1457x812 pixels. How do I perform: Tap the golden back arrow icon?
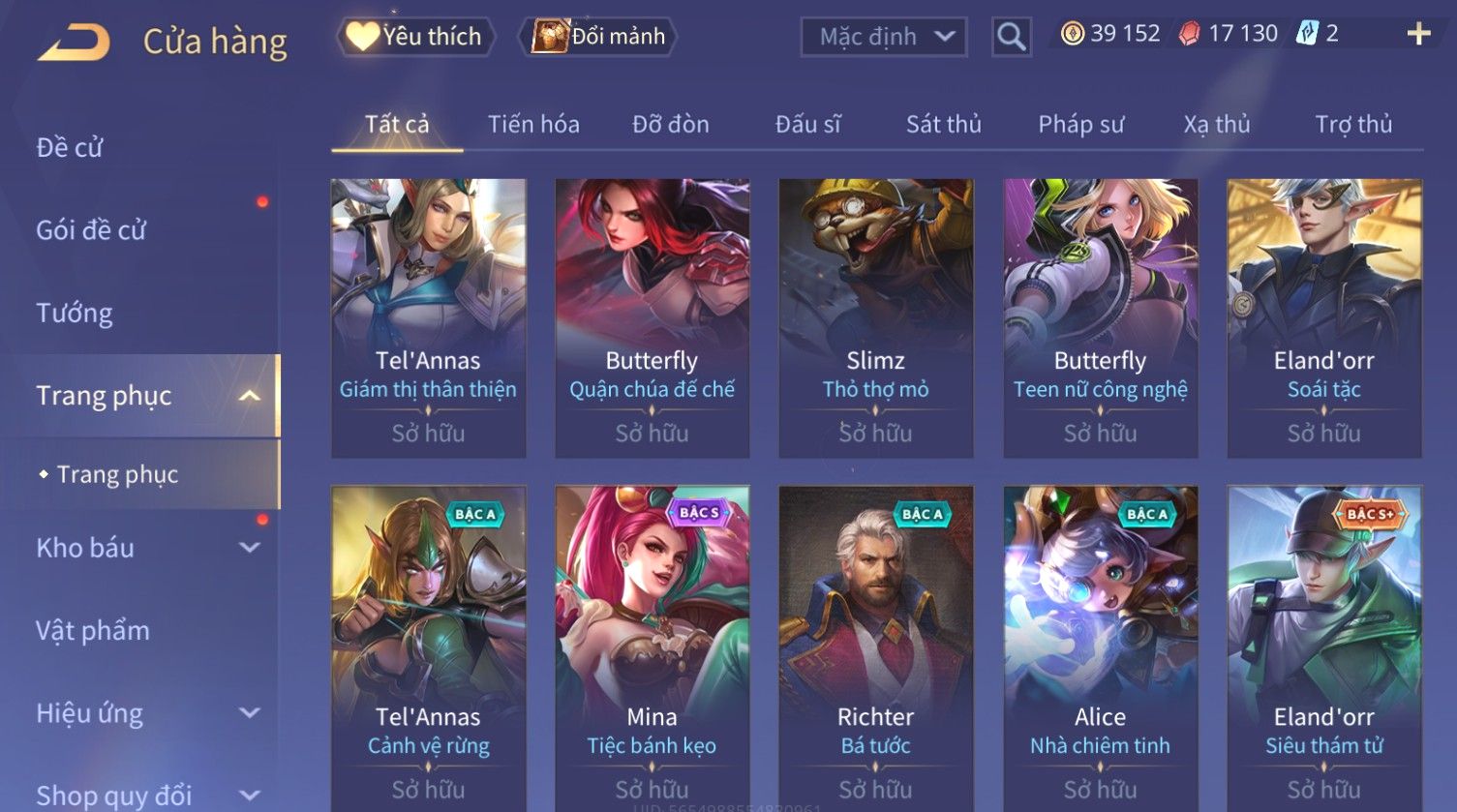(x=74, y=43)
